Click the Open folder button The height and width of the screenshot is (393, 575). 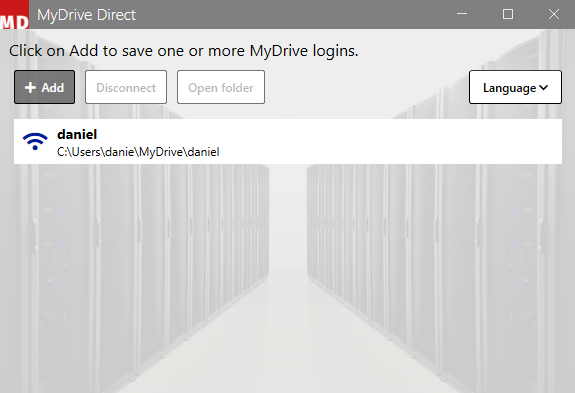coord(221,87)
